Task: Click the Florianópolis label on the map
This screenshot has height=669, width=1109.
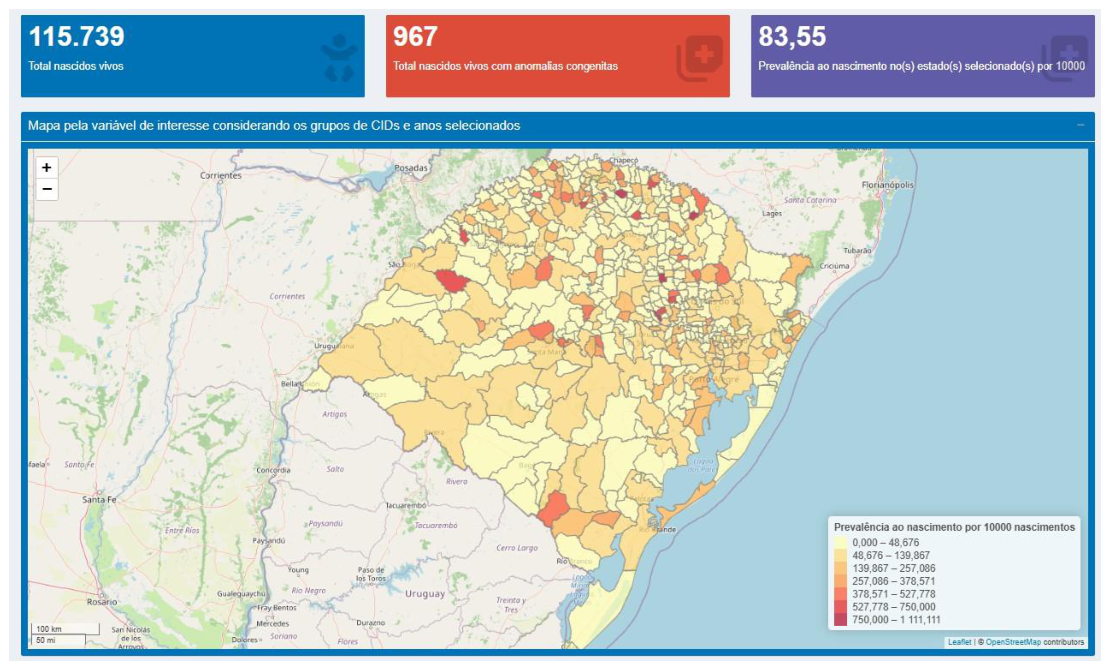Action: pos(888,185)
